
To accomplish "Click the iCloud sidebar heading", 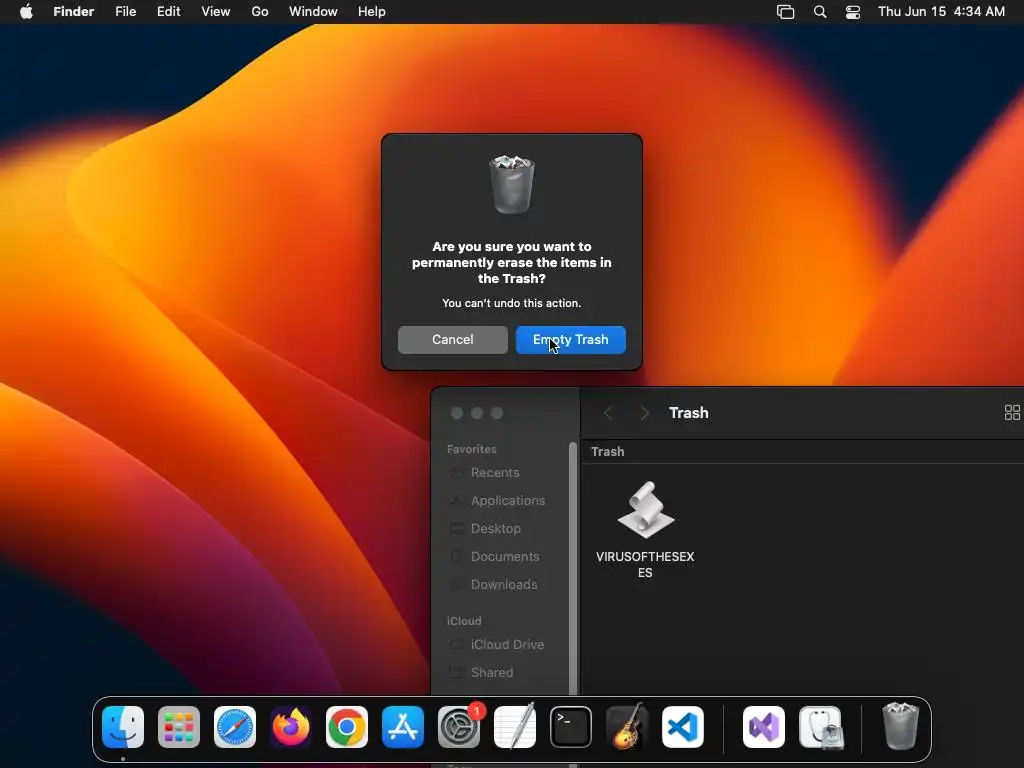I will 464,621.
